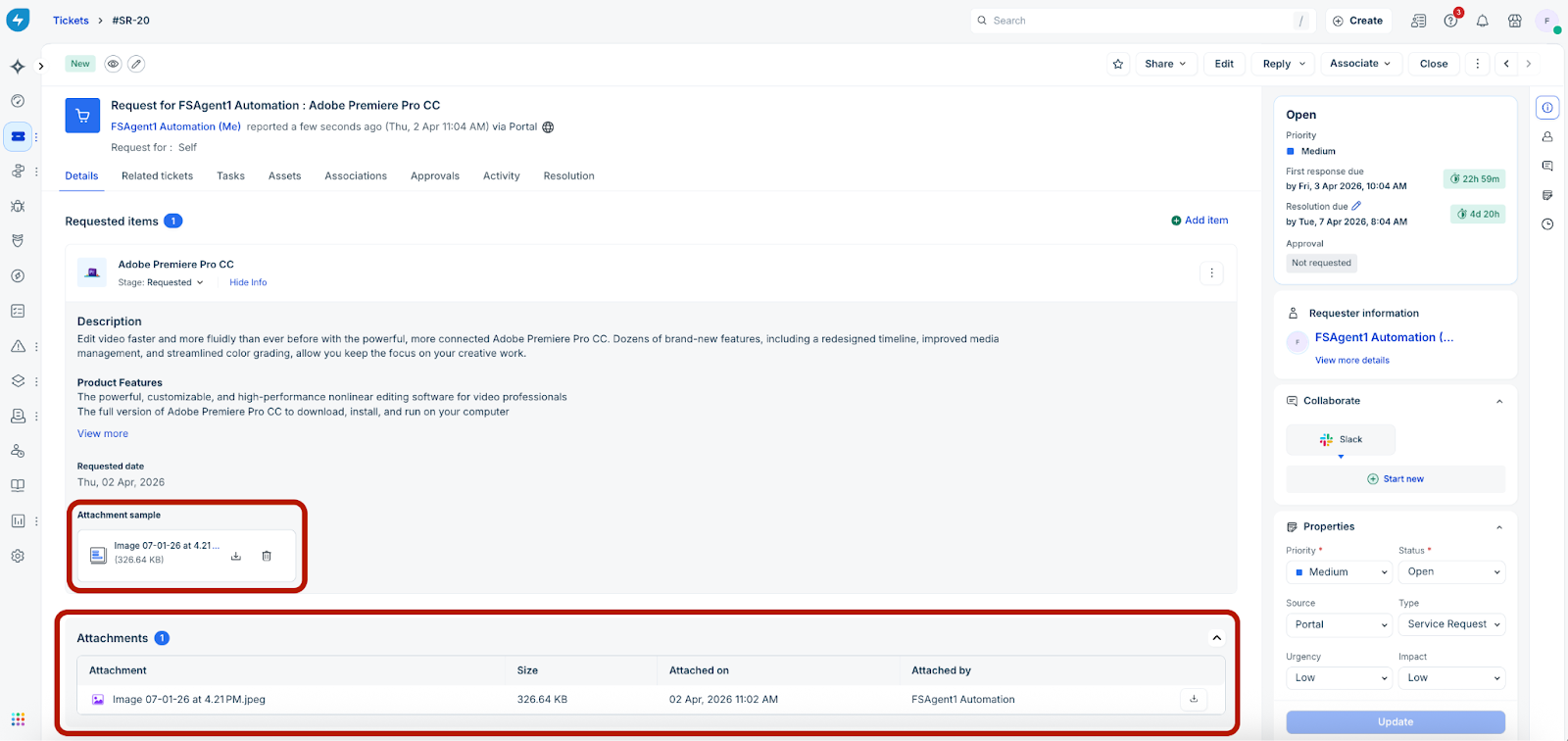The width and height of the screenshot is (1568, 741).
Task: Open the Status Open dropdown
Action: (x=1451, y=572)
